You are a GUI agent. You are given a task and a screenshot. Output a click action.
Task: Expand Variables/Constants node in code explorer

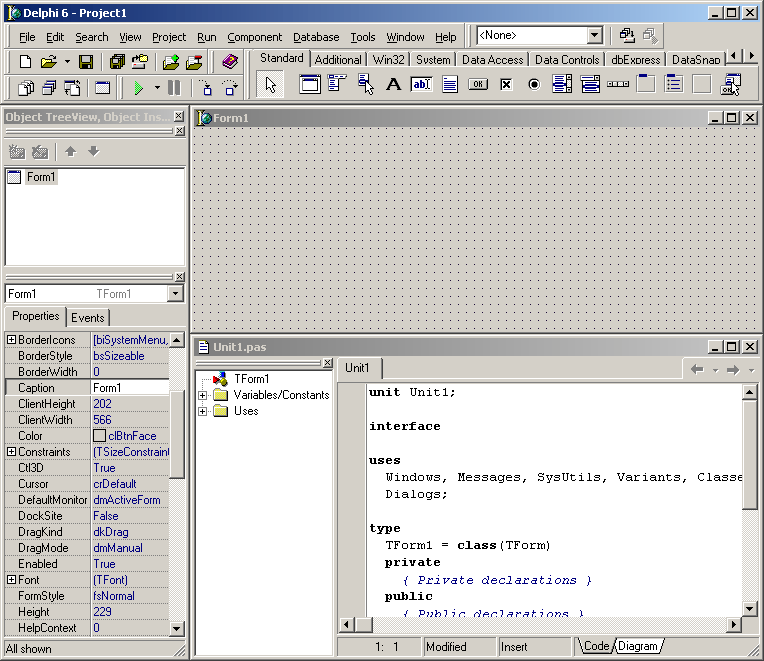(x=202, y=395)
